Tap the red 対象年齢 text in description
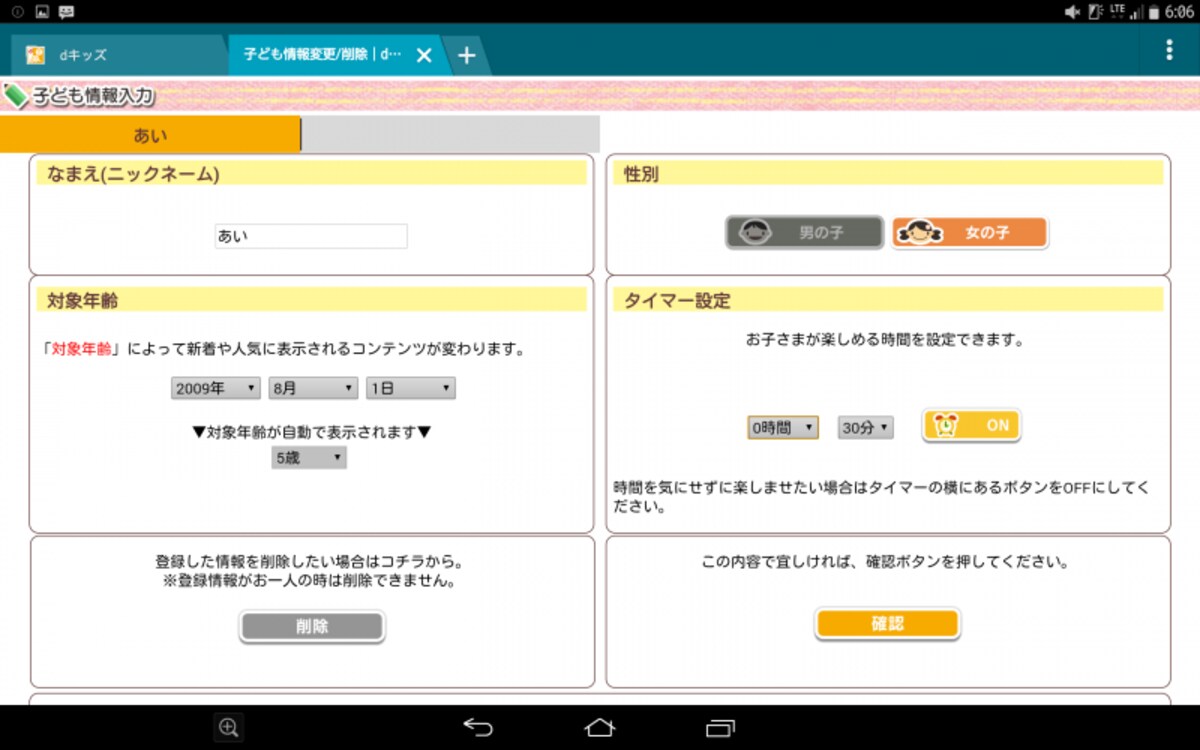The height and width of the screenshot is (750, 1200). point(80,350)
